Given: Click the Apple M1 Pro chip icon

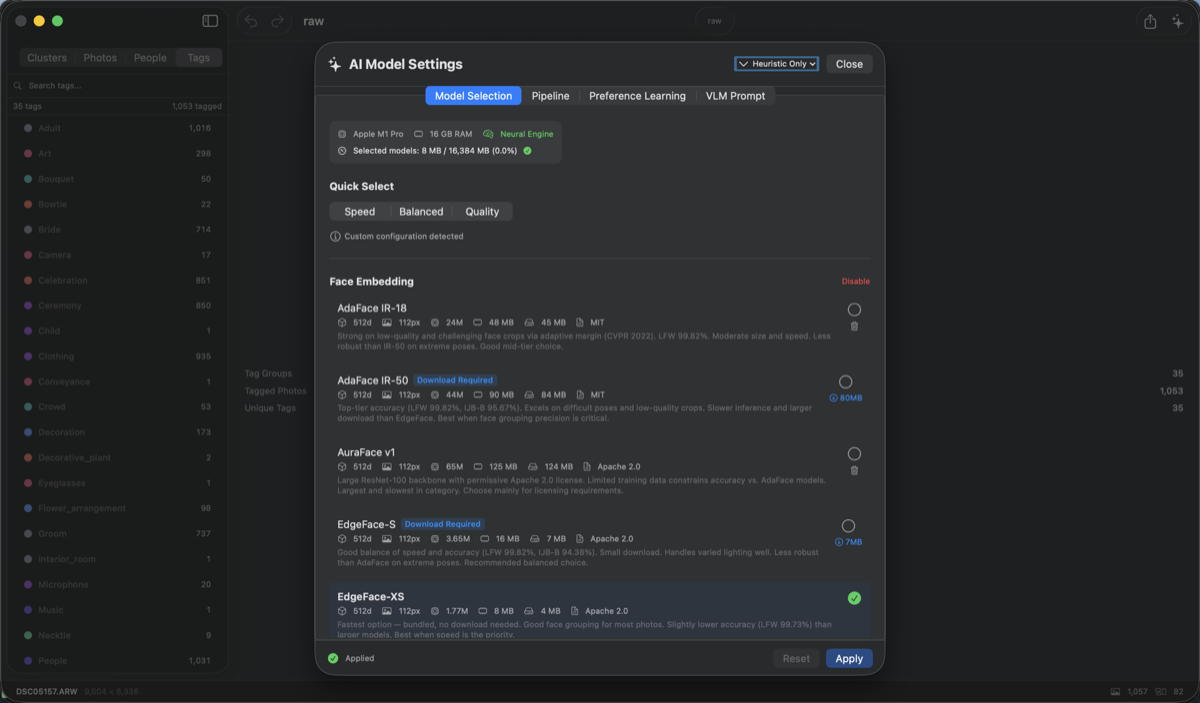Looking at the screenshot, I should click(x=343, y=134).
